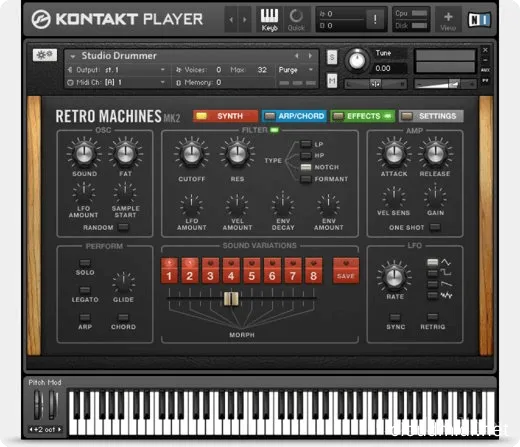Shift keyboard octave down arrow

point(31,429)
